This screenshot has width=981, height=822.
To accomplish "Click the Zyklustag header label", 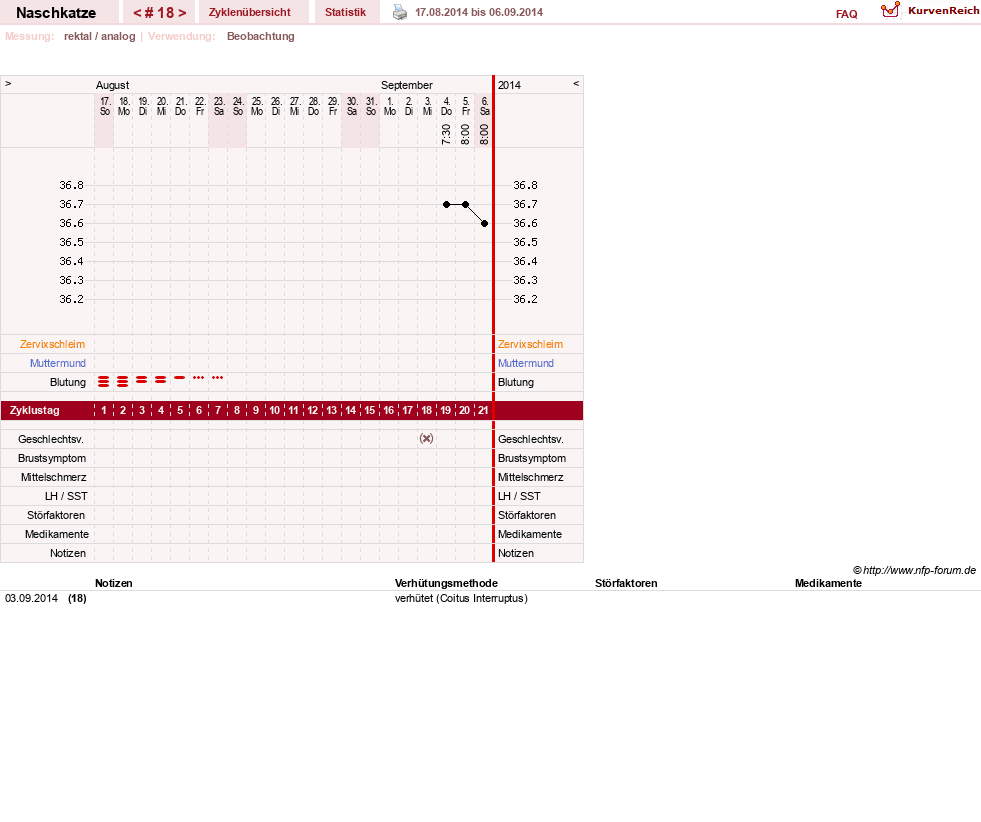I will pyautogui.click(x=34, y=410).
